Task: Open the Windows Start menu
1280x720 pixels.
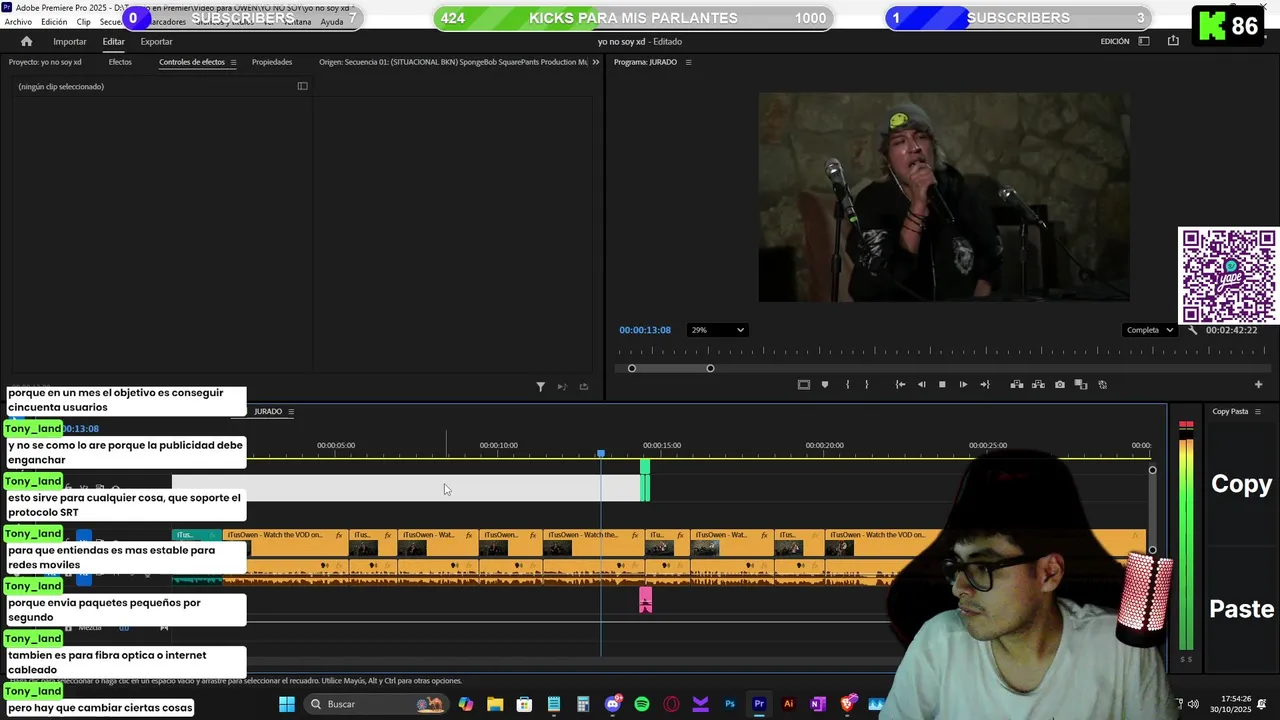Action: (287, 704)
